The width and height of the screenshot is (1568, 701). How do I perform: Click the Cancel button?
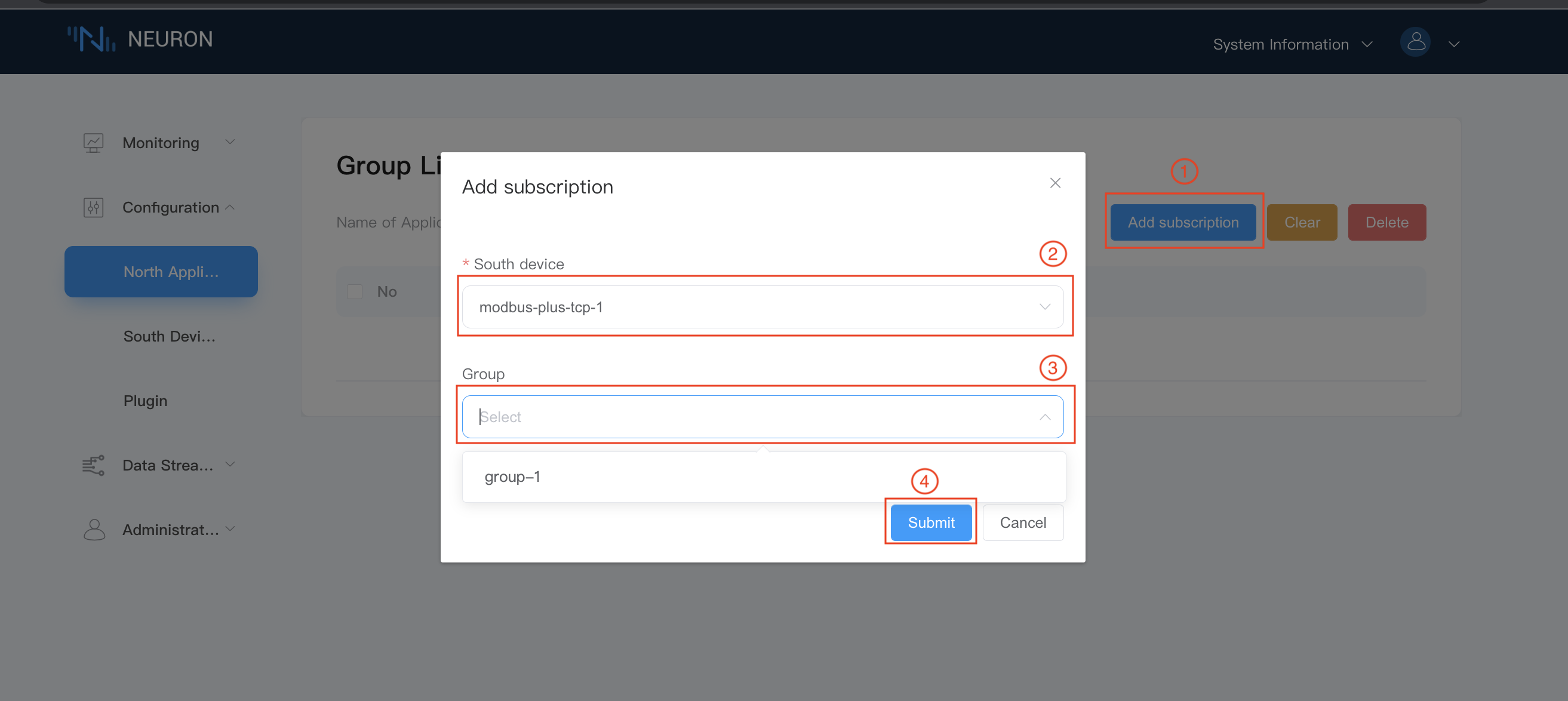click(1022, 522)
